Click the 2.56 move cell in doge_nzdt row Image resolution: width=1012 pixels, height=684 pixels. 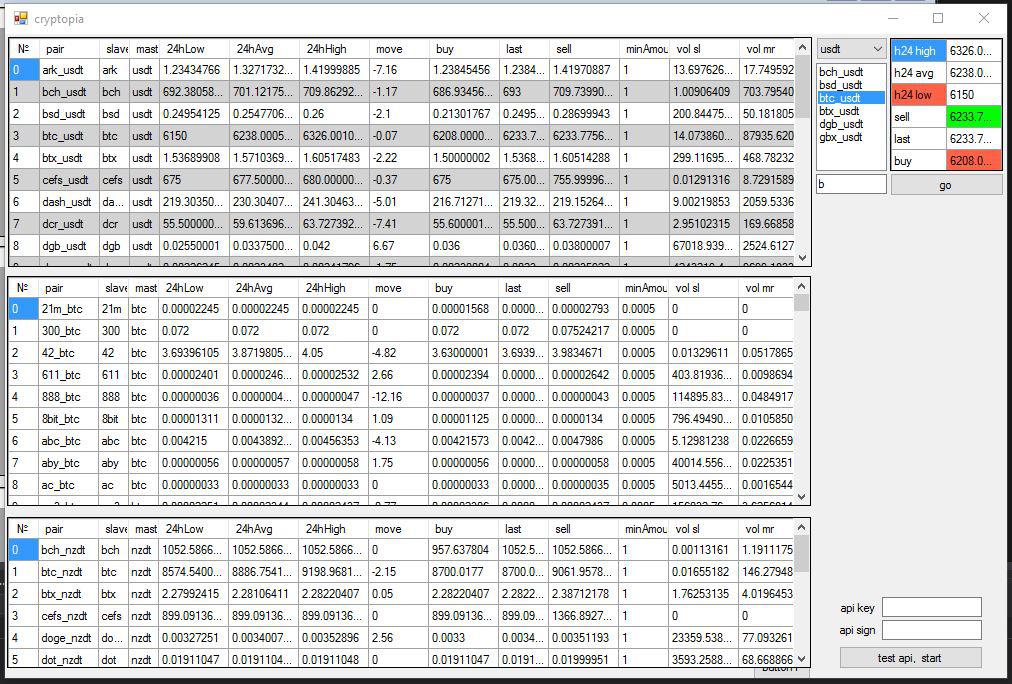[398, 638]
